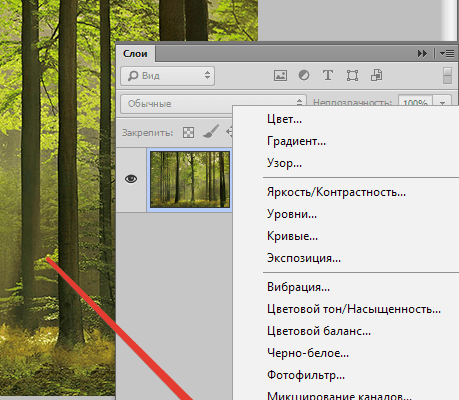Select Цветовой тон/Насыщенность... adjustment

(x=354, y=309)
